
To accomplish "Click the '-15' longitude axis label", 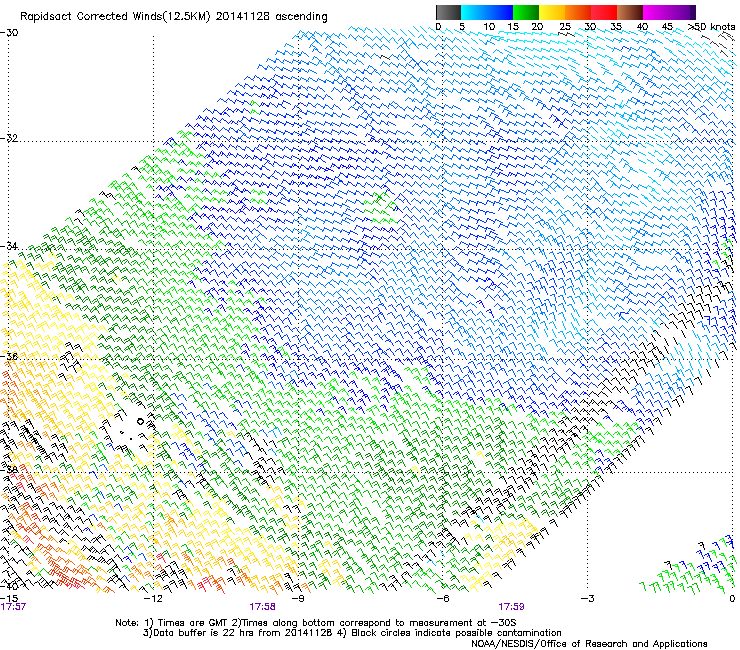I will point(9,599).
